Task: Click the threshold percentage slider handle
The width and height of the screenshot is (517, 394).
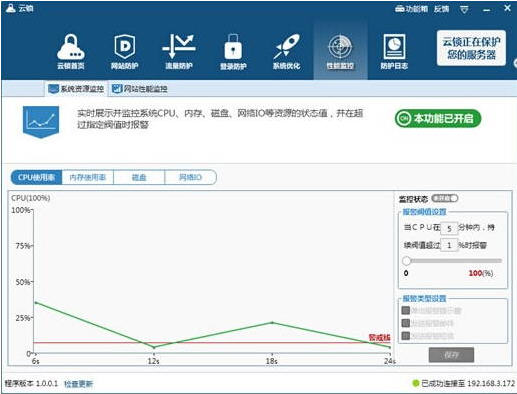Action: click(406, 261)
